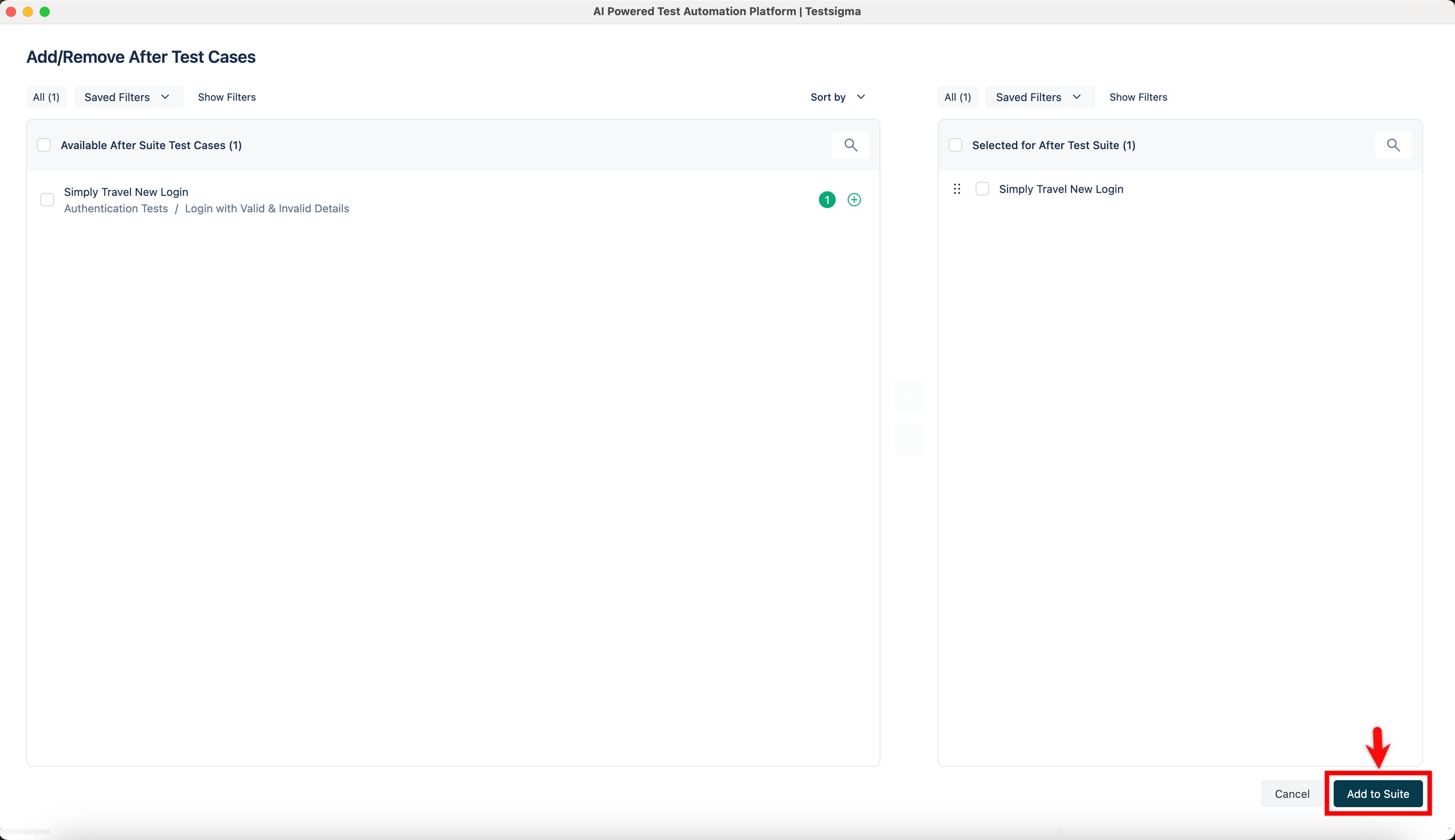
Task: Click search icon in Available After Suite panel
Action: coord(851,145)
